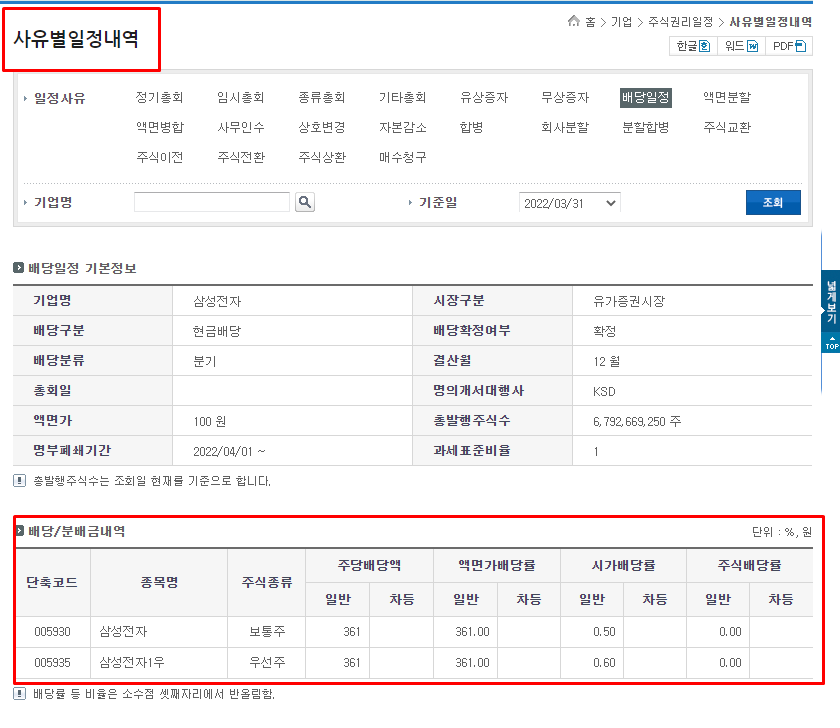Screen dimensions: 840x728
Task: Click 보통주 stock type cell
Action: (267, 632)
